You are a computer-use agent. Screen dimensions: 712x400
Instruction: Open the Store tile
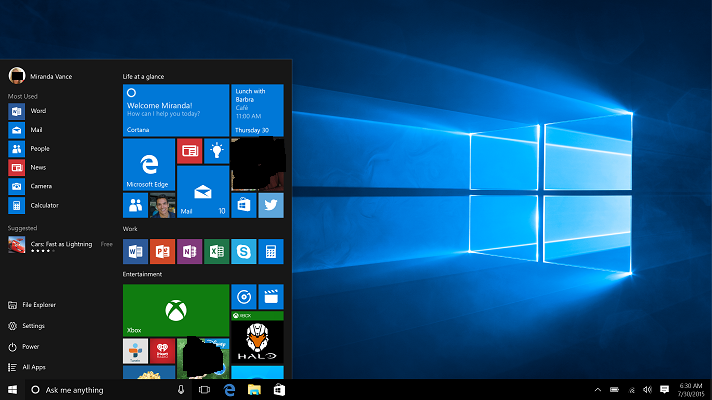pyautogui.click(x=244, y=205)
